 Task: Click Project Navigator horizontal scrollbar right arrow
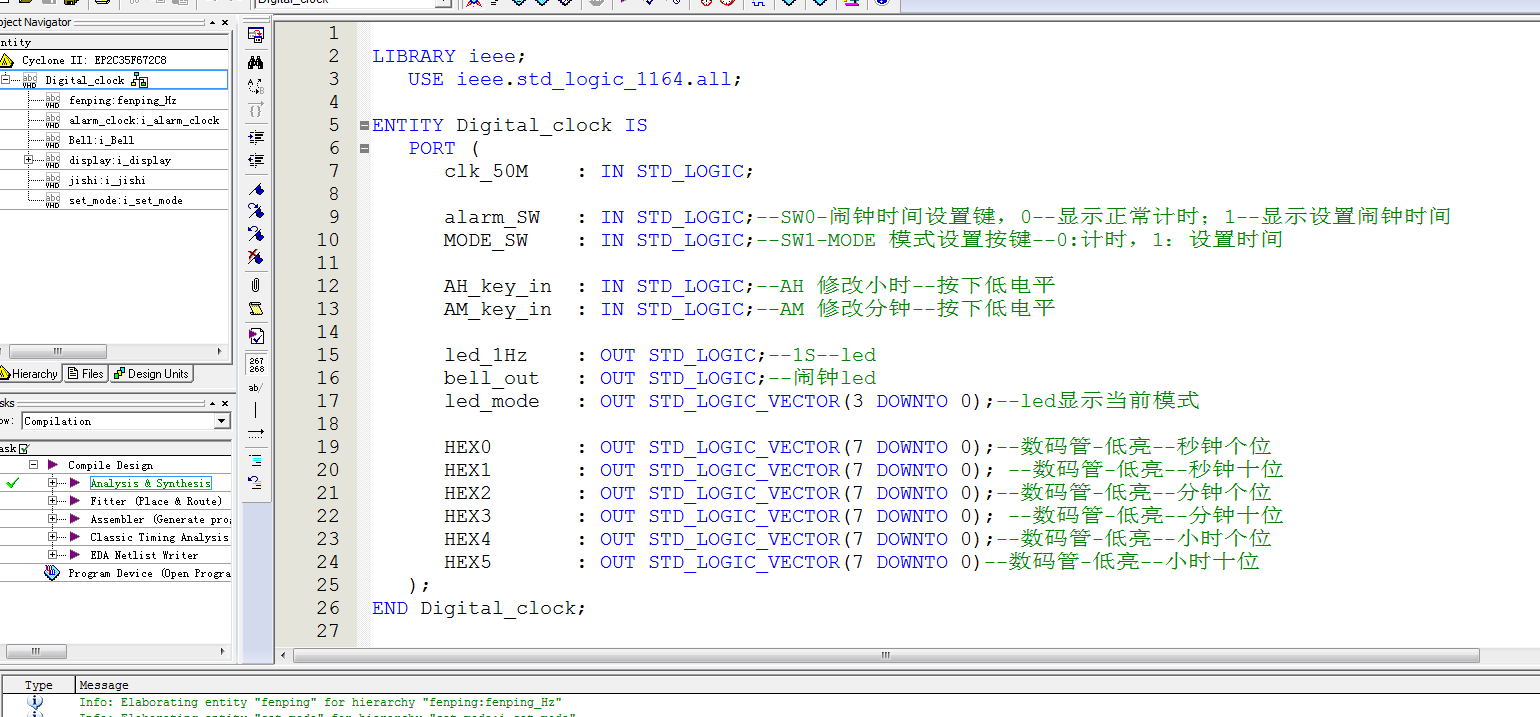pyautogui.click(x=221, y=352)
